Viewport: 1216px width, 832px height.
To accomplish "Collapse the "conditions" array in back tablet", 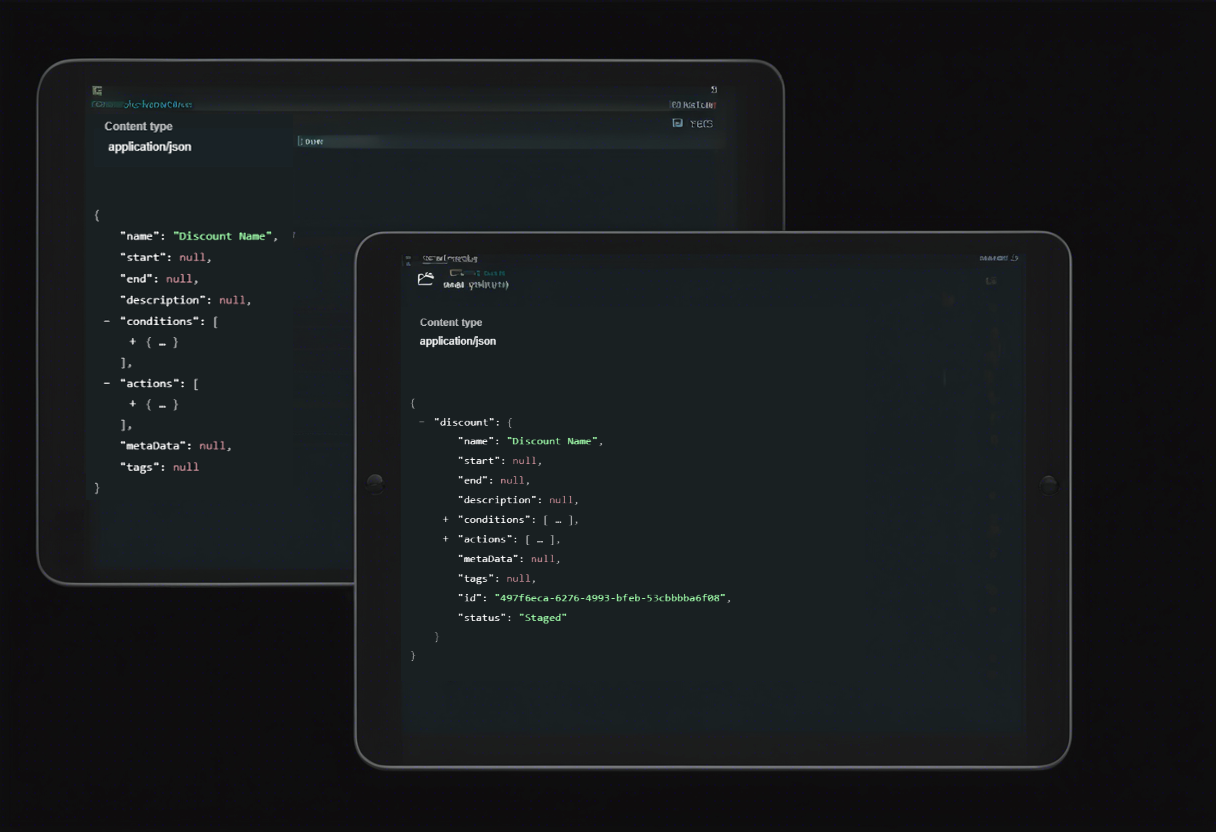I will point(107,321).
